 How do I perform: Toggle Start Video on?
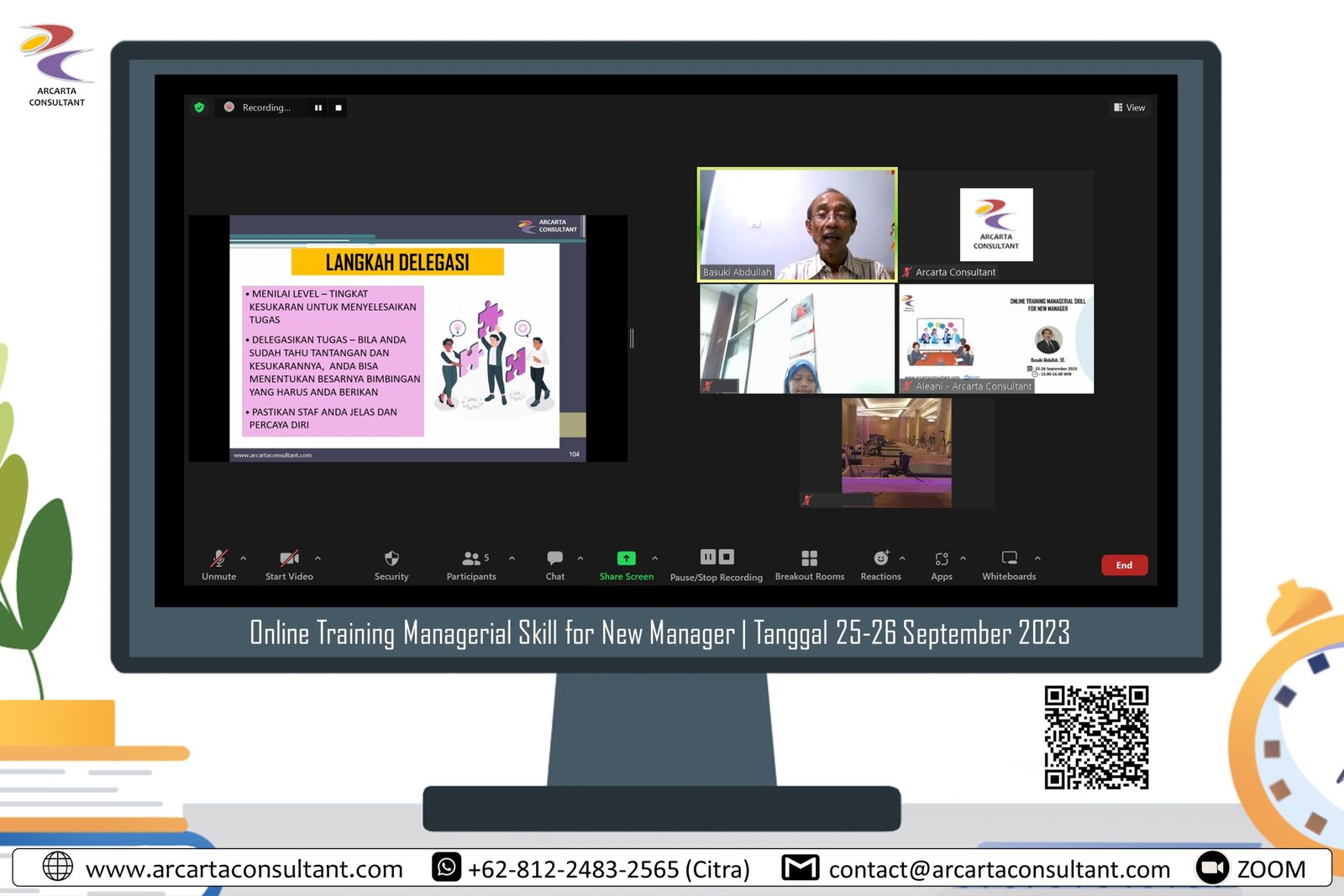click(289, 559)
